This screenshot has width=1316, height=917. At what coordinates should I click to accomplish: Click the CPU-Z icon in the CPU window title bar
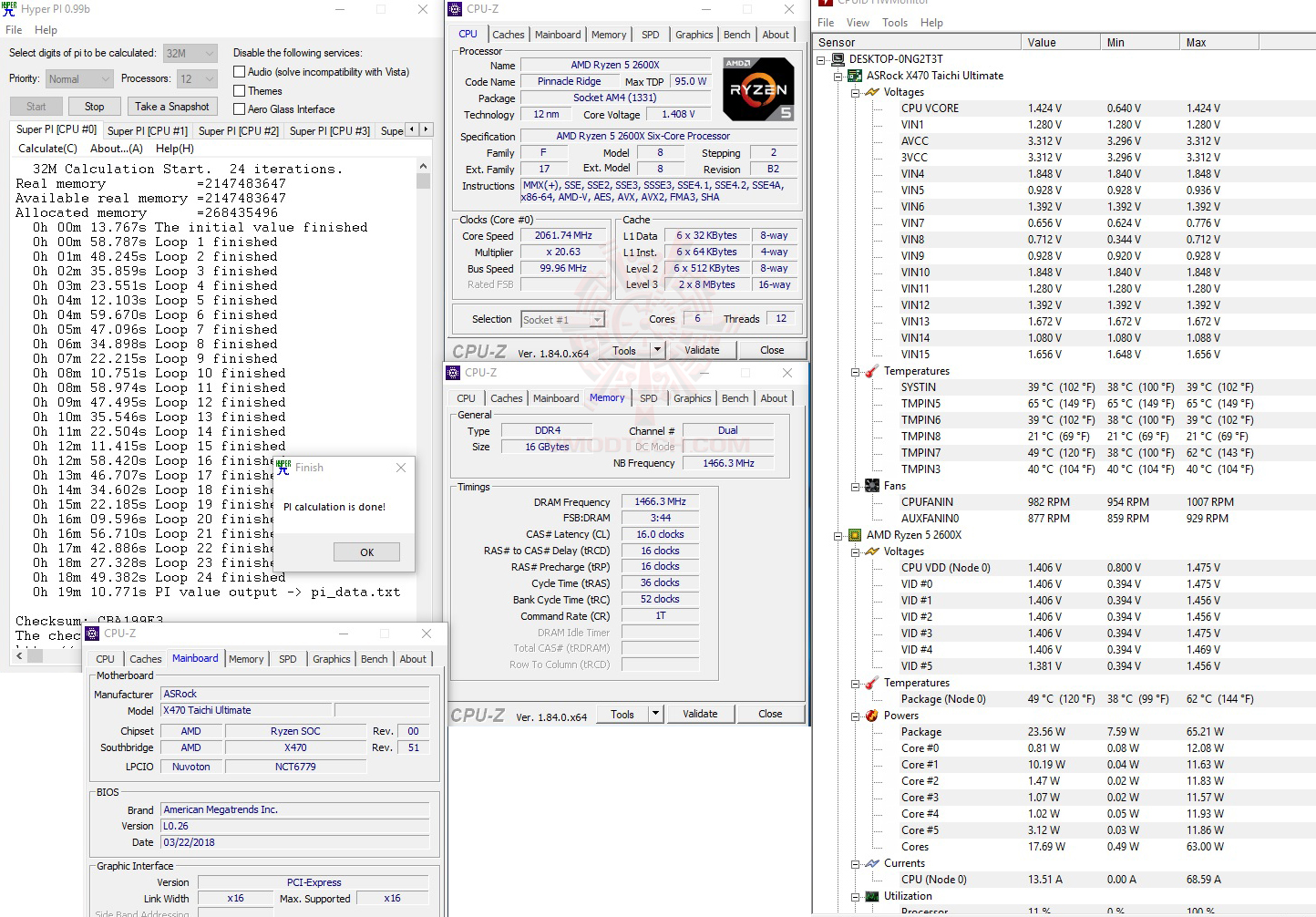coord(455,9)
